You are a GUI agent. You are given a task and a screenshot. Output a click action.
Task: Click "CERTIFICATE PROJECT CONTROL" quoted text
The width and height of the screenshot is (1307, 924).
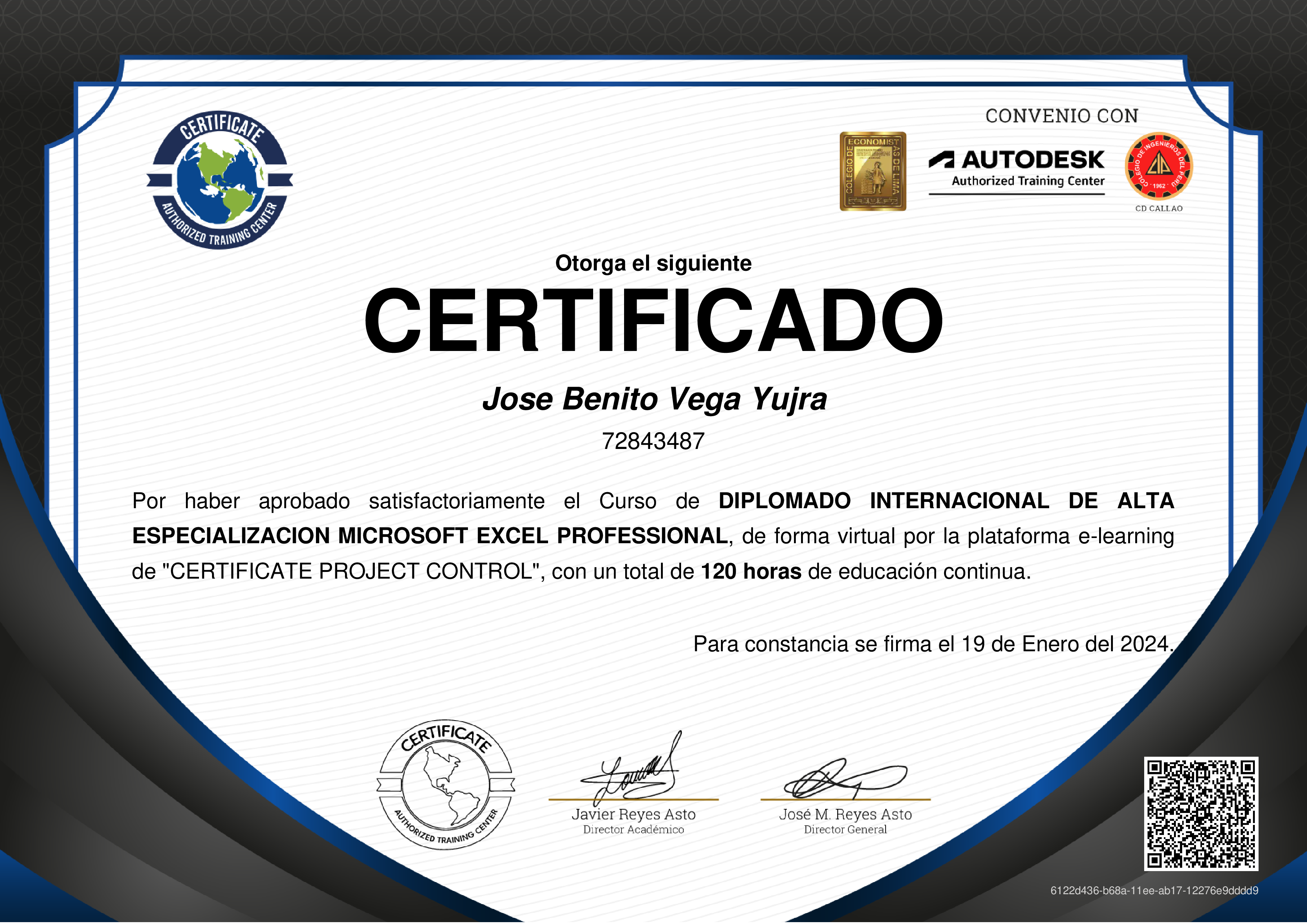[x=351, y=572]
